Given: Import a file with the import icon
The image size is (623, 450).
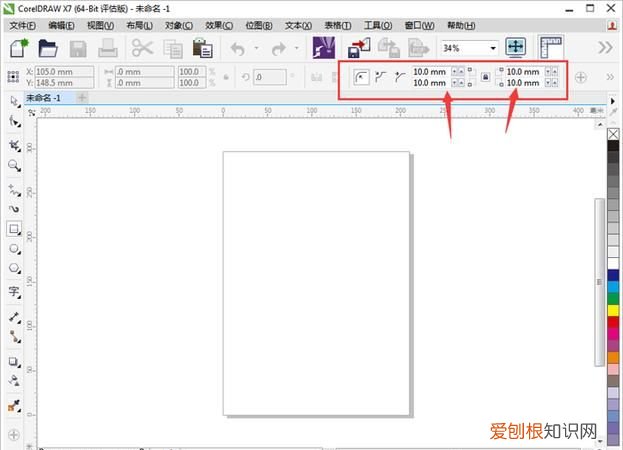Looking at the screenshot, I should tap(359, 48).
